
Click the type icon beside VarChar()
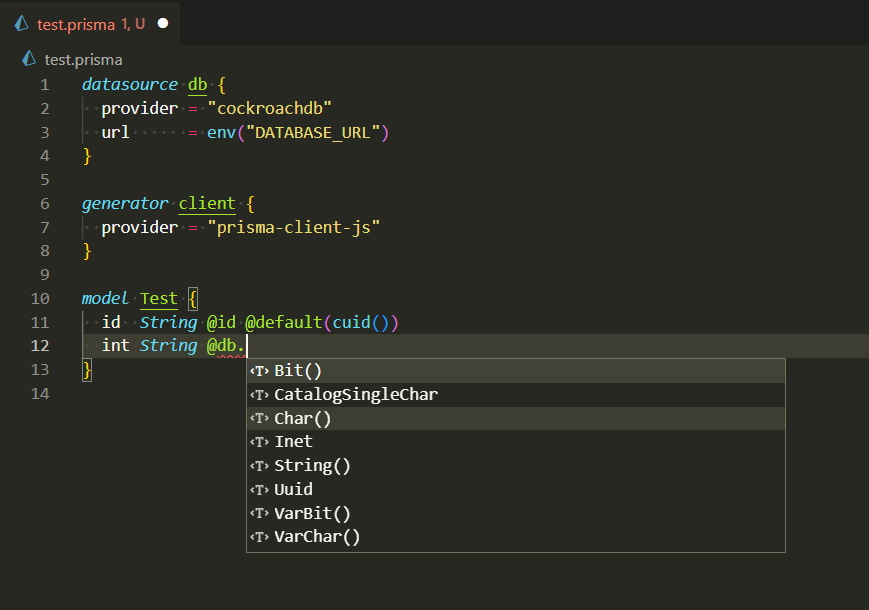tap(259, 537)
